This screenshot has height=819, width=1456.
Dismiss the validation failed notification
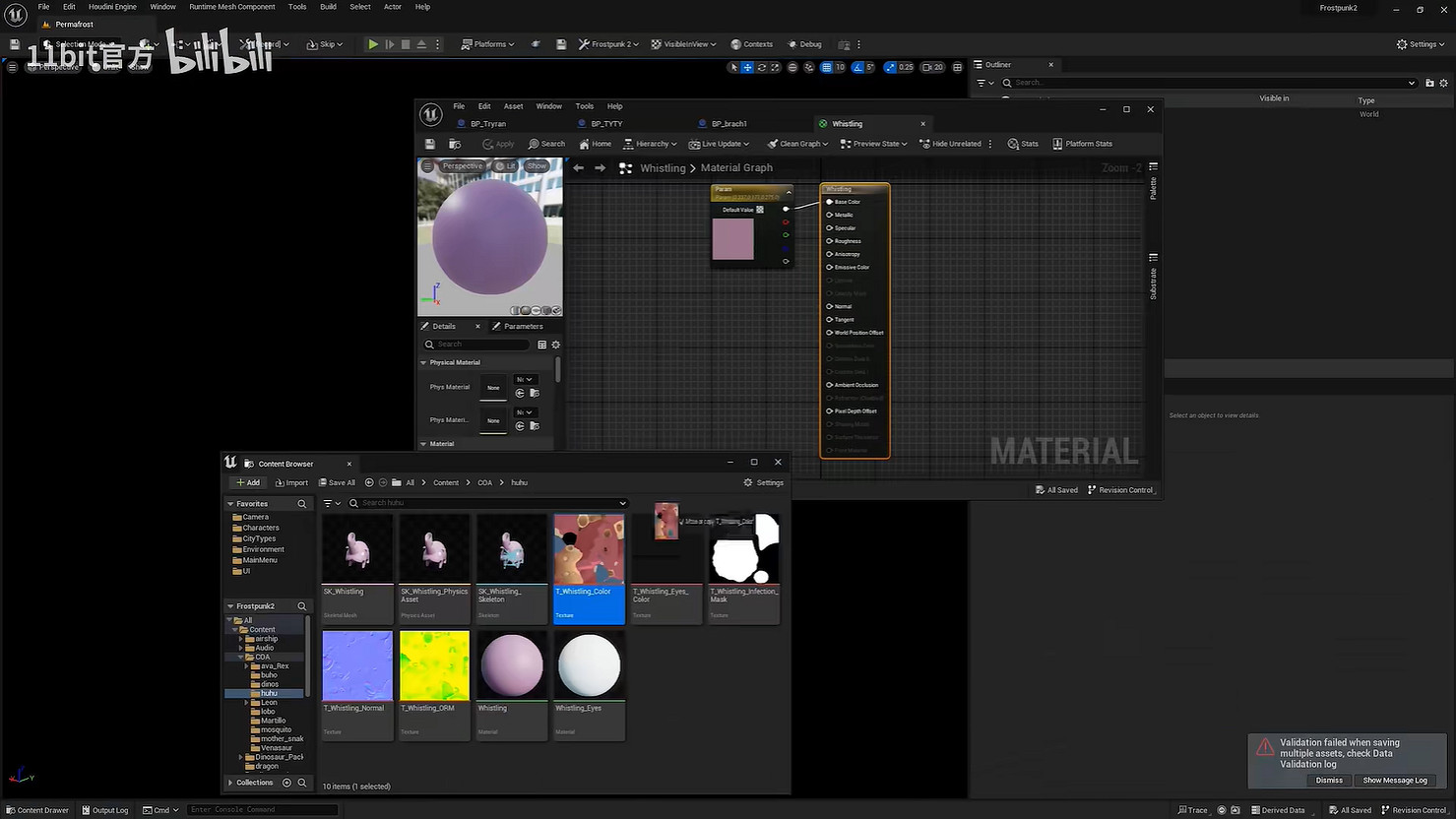1328,781
